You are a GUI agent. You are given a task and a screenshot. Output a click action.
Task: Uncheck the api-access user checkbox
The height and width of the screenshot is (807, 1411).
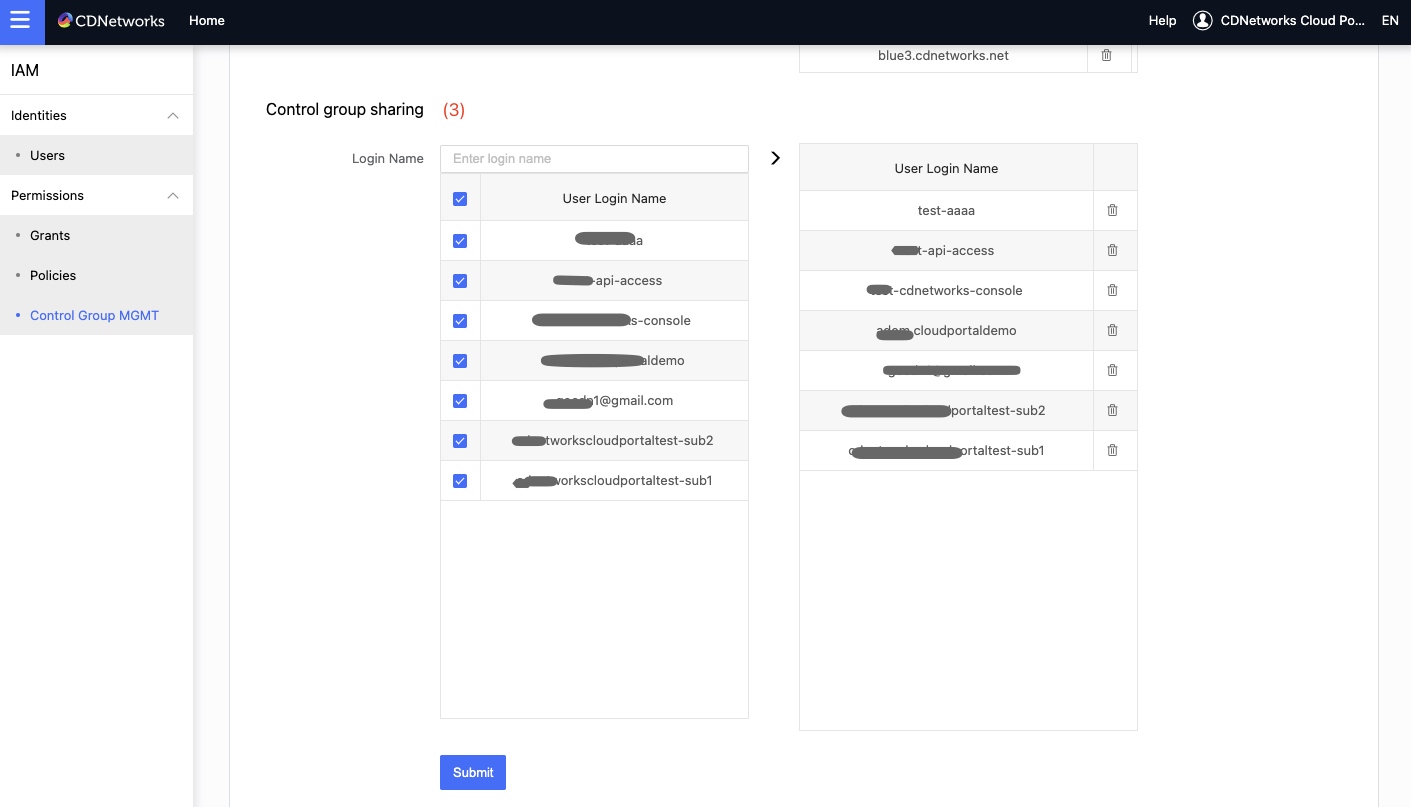tap(460, 281)
